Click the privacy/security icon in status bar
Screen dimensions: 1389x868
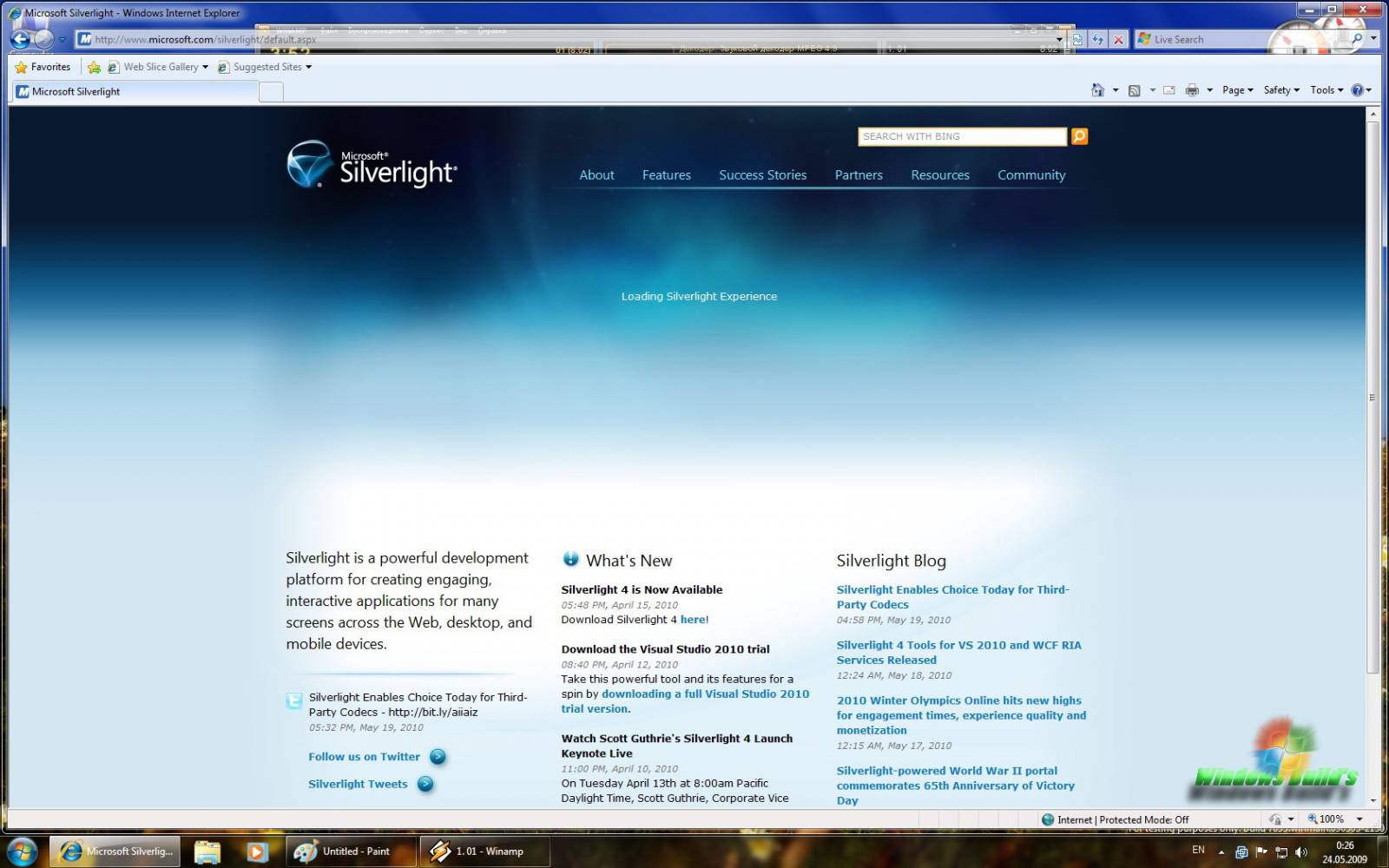(1275, 819)
